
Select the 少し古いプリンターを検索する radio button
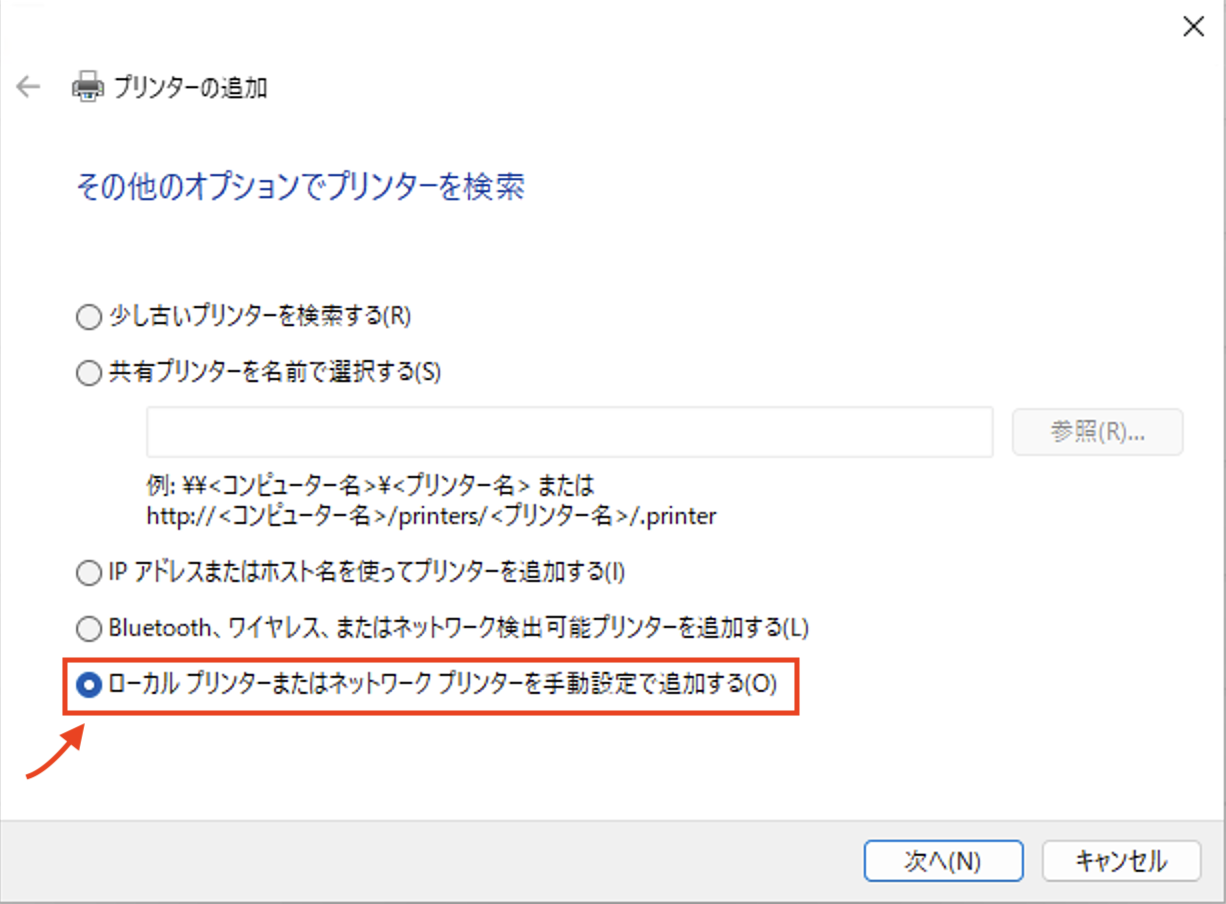[x=89, y=317]
